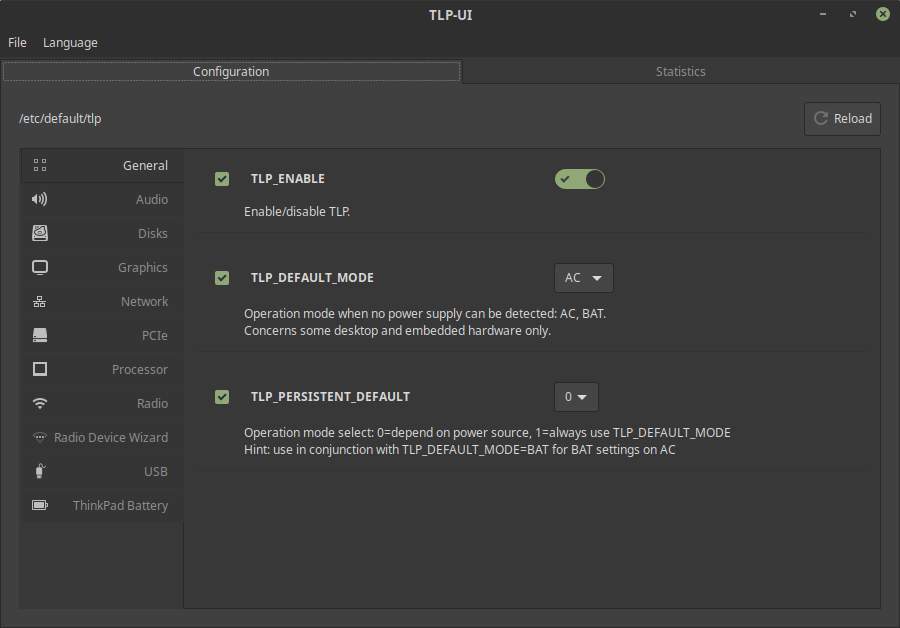The width and height of the screenshot is (900, 628).
Task: Select the Configuration tab
Action: (231, 72)
